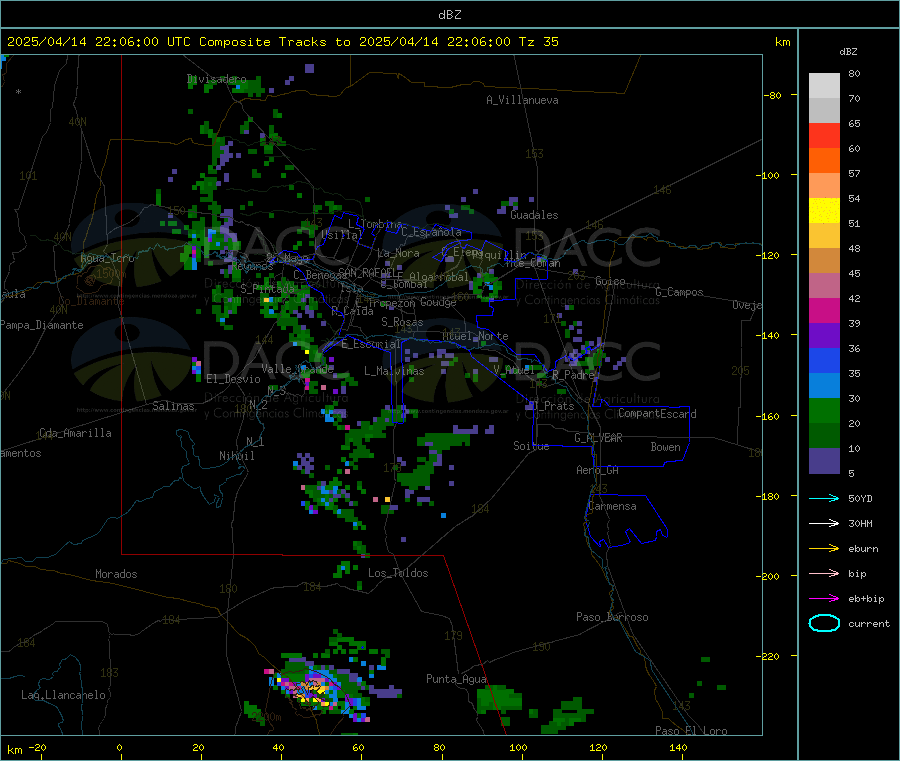The width and height of the screenshot is (900, 761).
Task: Click the Carmensa map label
Action: pos(612,506)
